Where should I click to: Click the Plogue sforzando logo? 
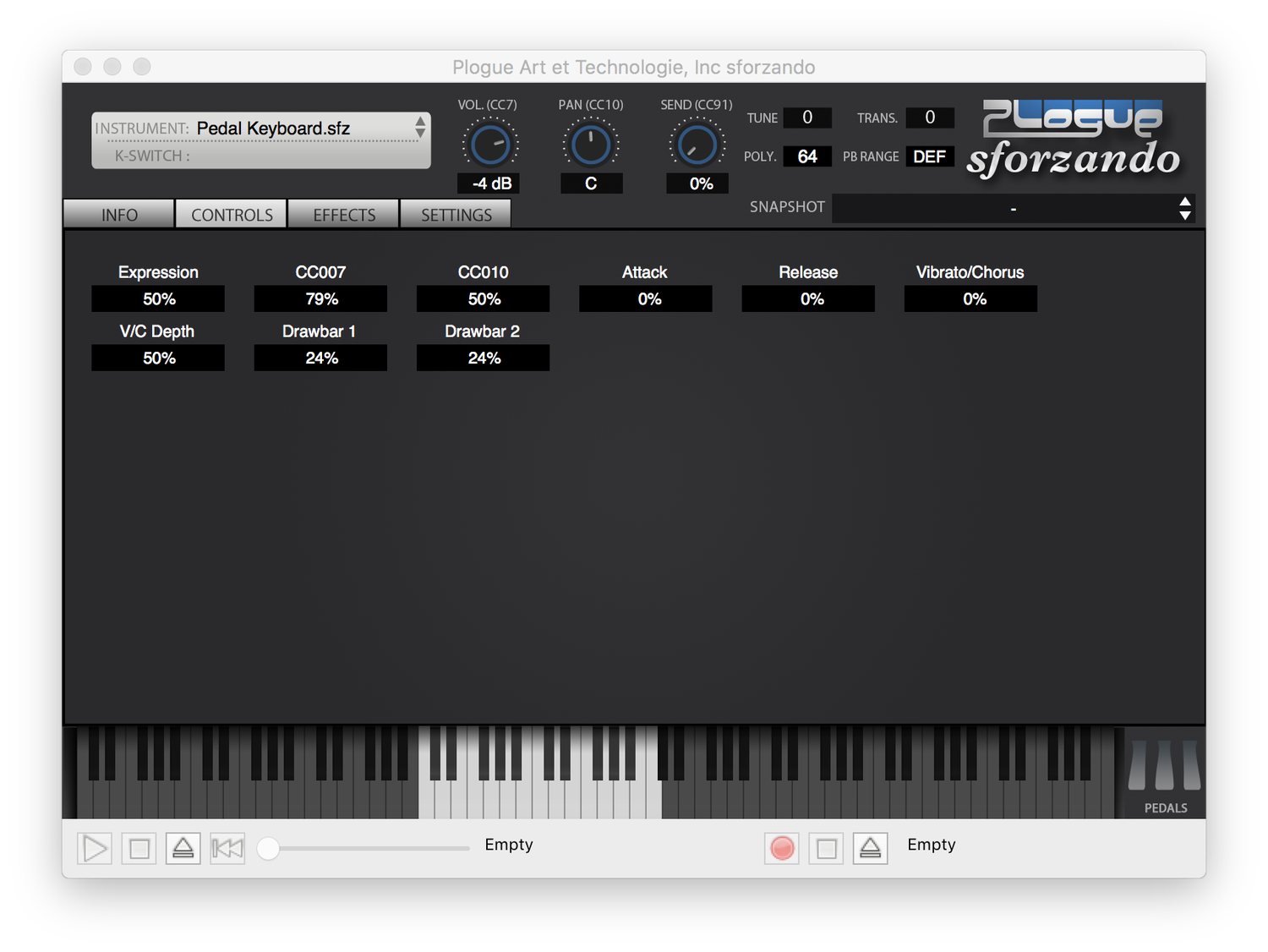click(x=1072, y=140)
